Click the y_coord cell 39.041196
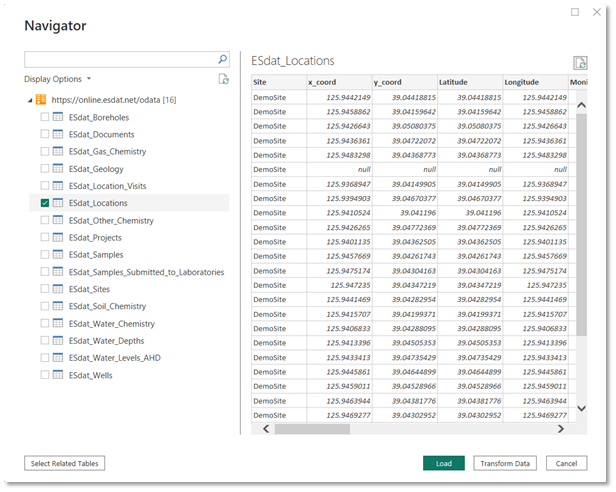Viewport: 616px width, 492px height. tap(405, 213)
